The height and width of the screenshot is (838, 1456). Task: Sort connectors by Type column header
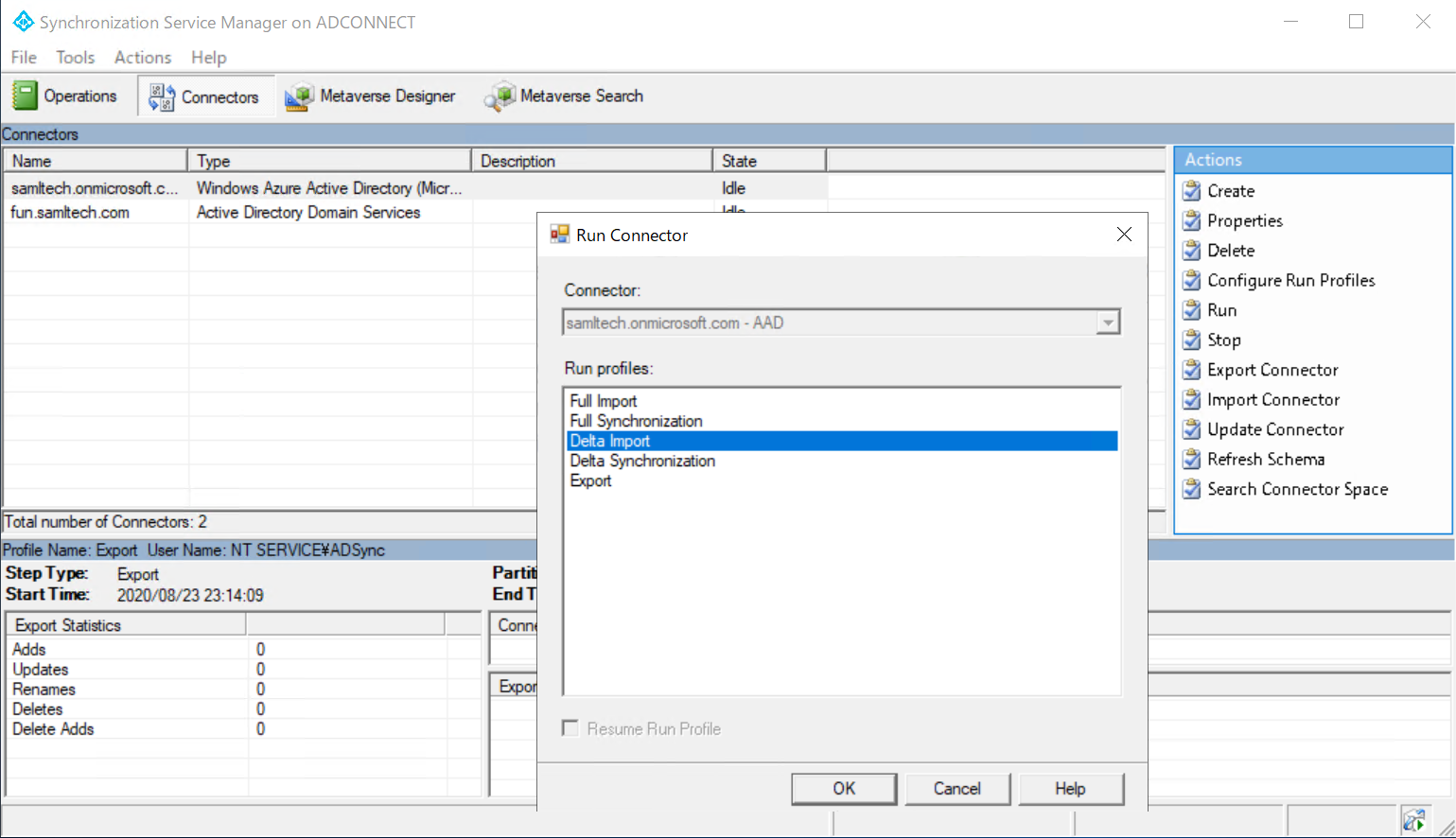[x=329, y=161]
